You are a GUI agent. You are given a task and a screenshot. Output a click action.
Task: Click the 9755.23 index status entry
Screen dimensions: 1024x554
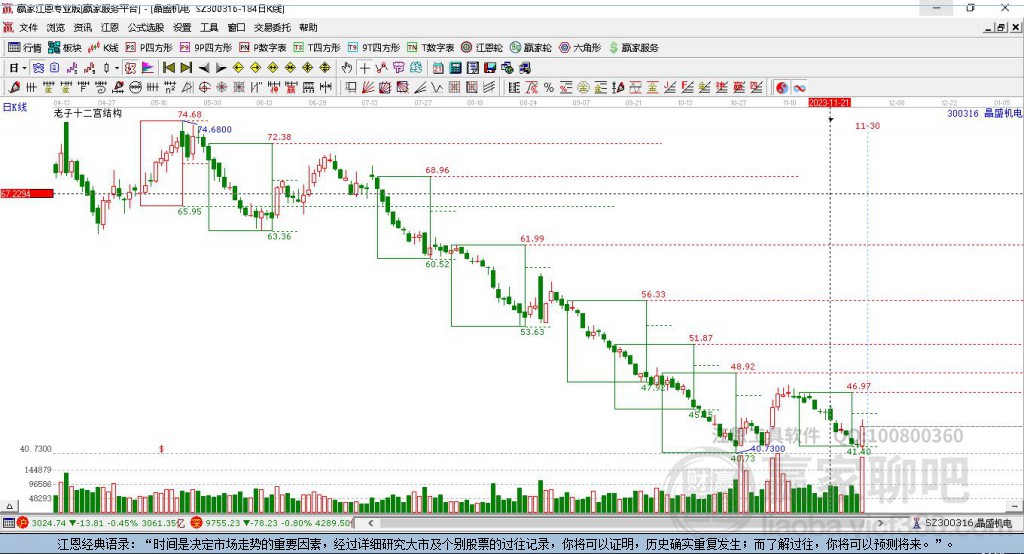[273, 523]
